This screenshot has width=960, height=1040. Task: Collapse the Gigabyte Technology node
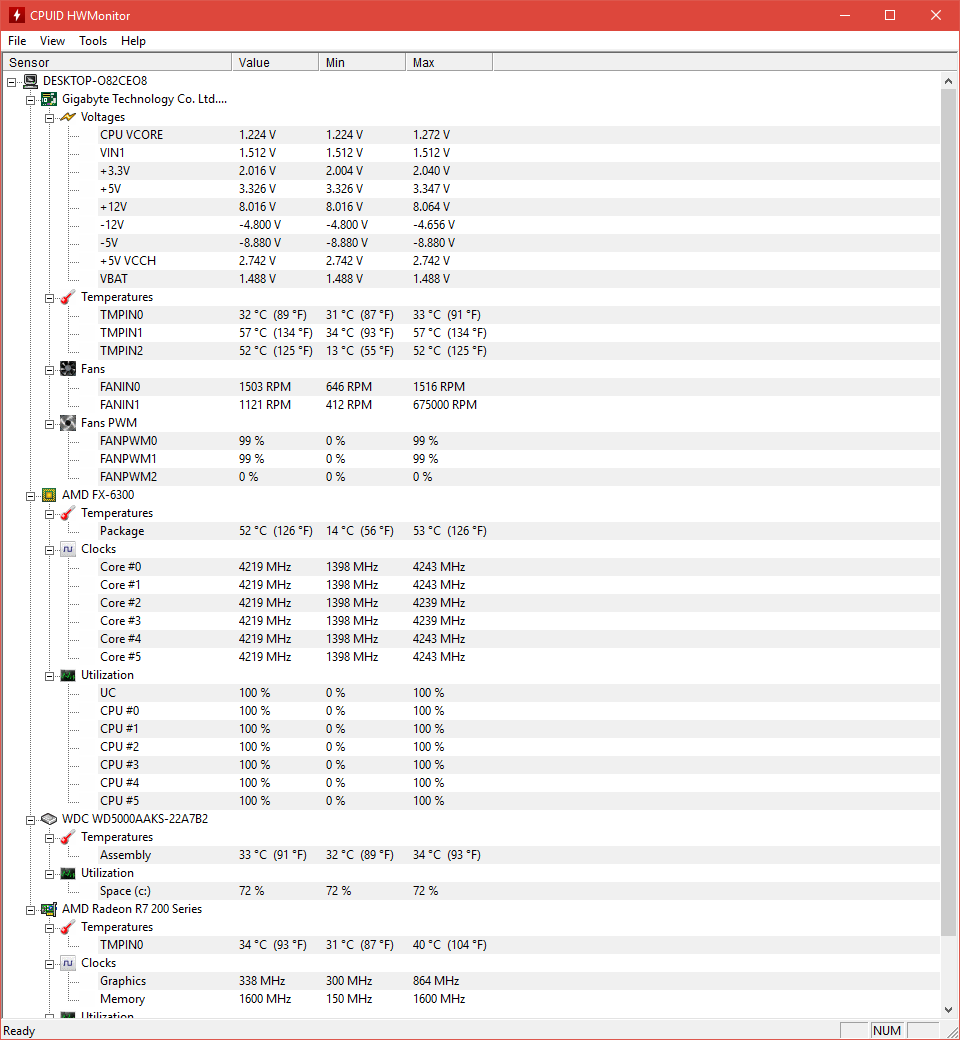tap(31, 100)
